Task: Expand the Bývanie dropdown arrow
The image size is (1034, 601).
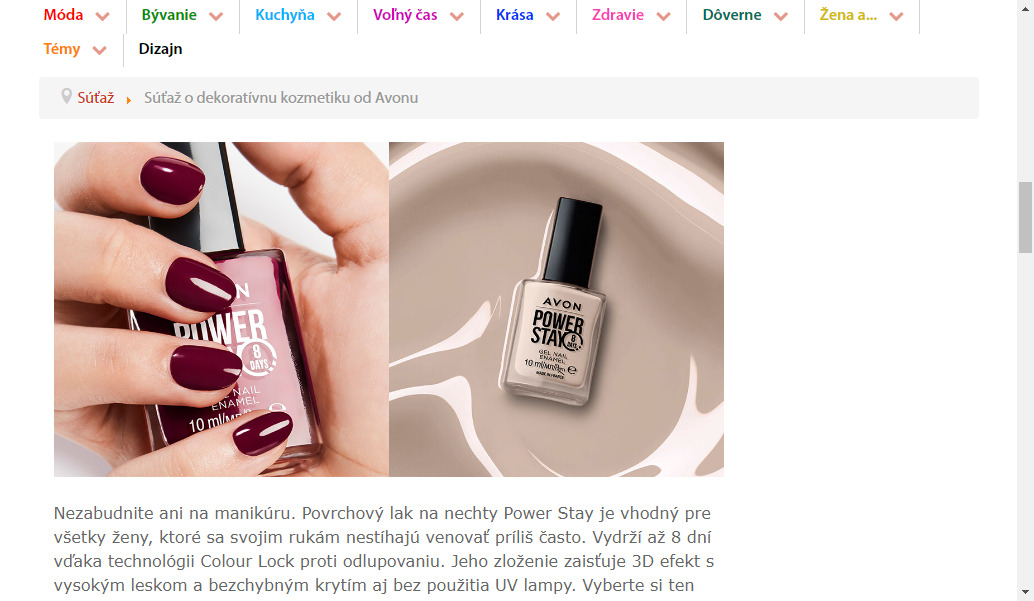Action: click(216, 16)
